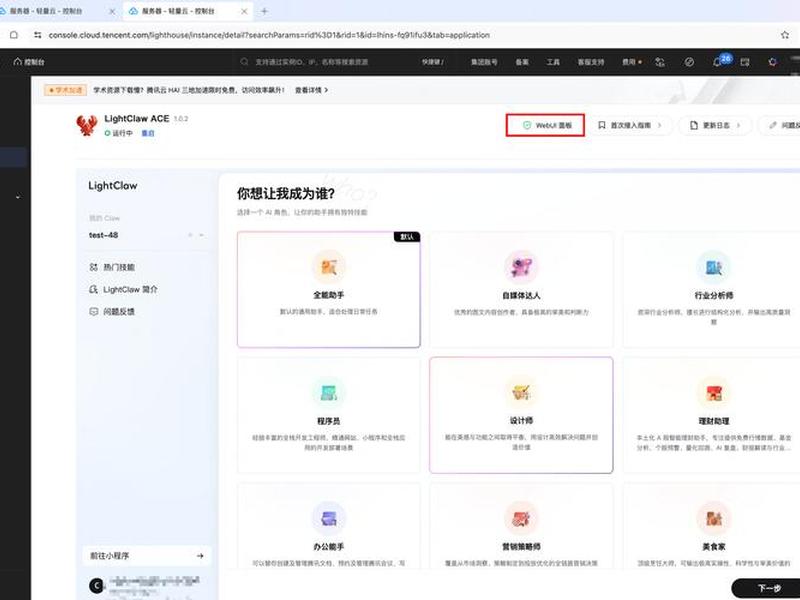Screen dimensions: 800x600
Task: Click the 运行中 status text
Action: click(122, 133)
